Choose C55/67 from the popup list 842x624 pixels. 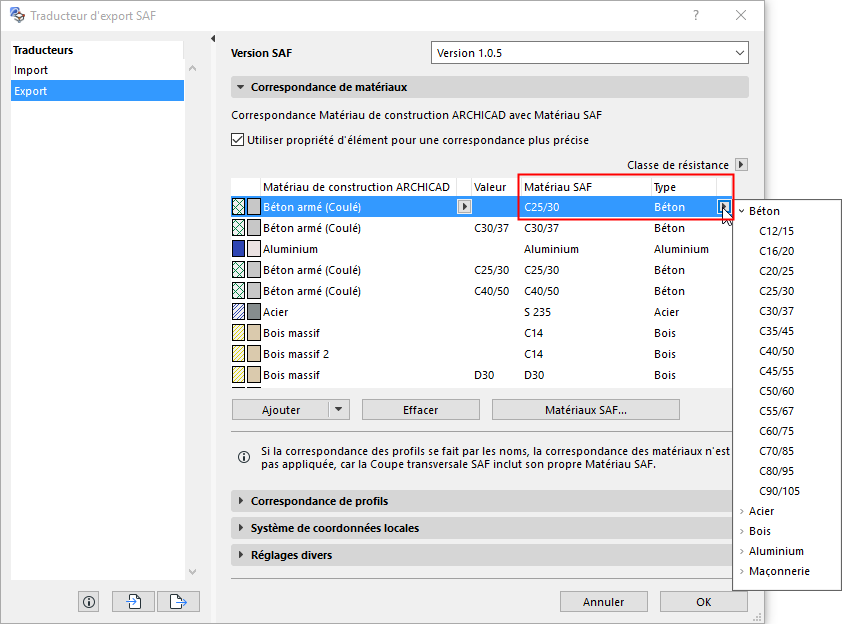pos(776,411)
